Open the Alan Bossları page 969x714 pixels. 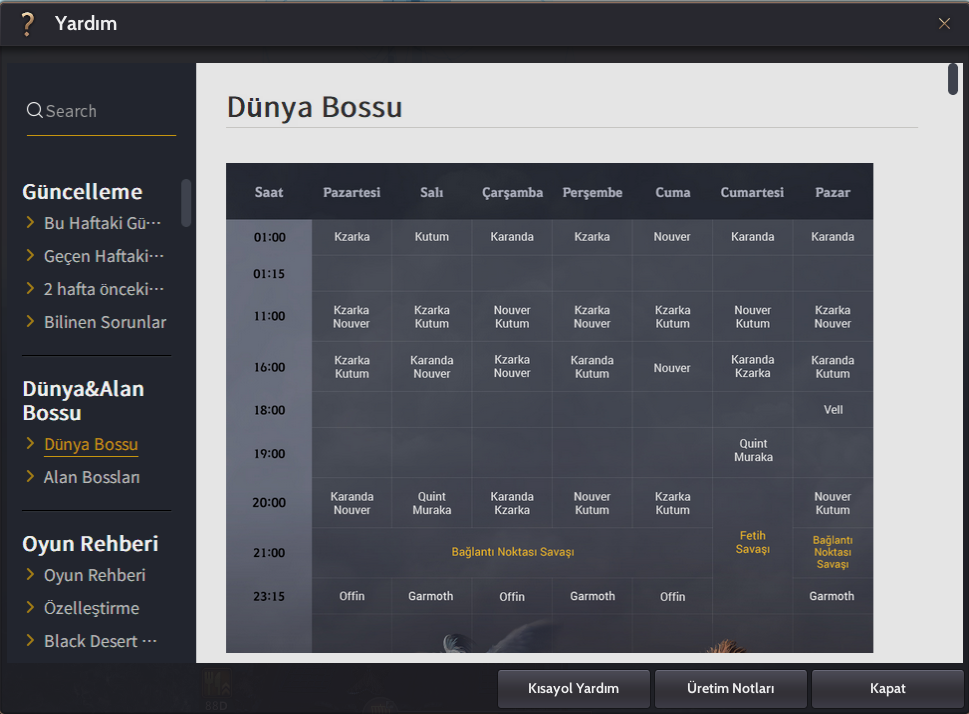point(91,477)
